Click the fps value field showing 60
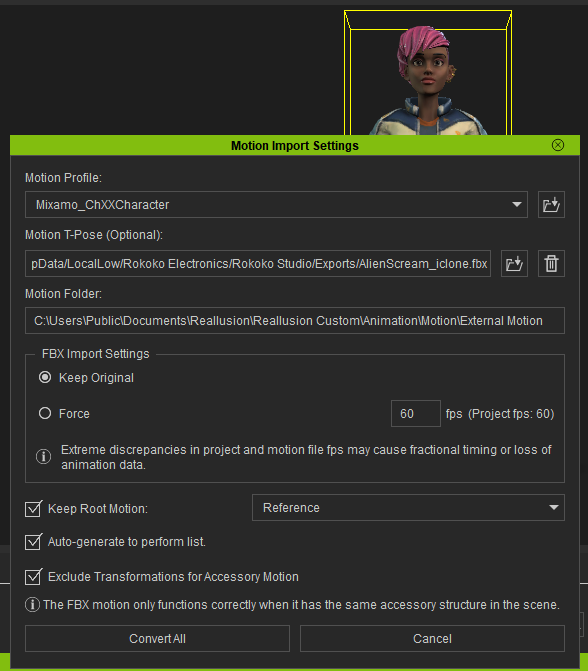588x671 pixels. pyautogui.click(x=416, y=413)
